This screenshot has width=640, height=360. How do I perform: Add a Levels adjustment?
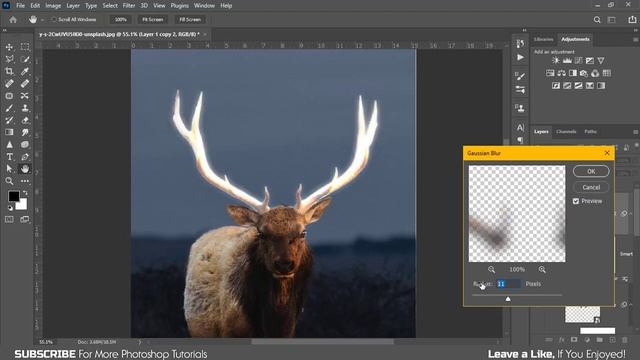point(567,60)
